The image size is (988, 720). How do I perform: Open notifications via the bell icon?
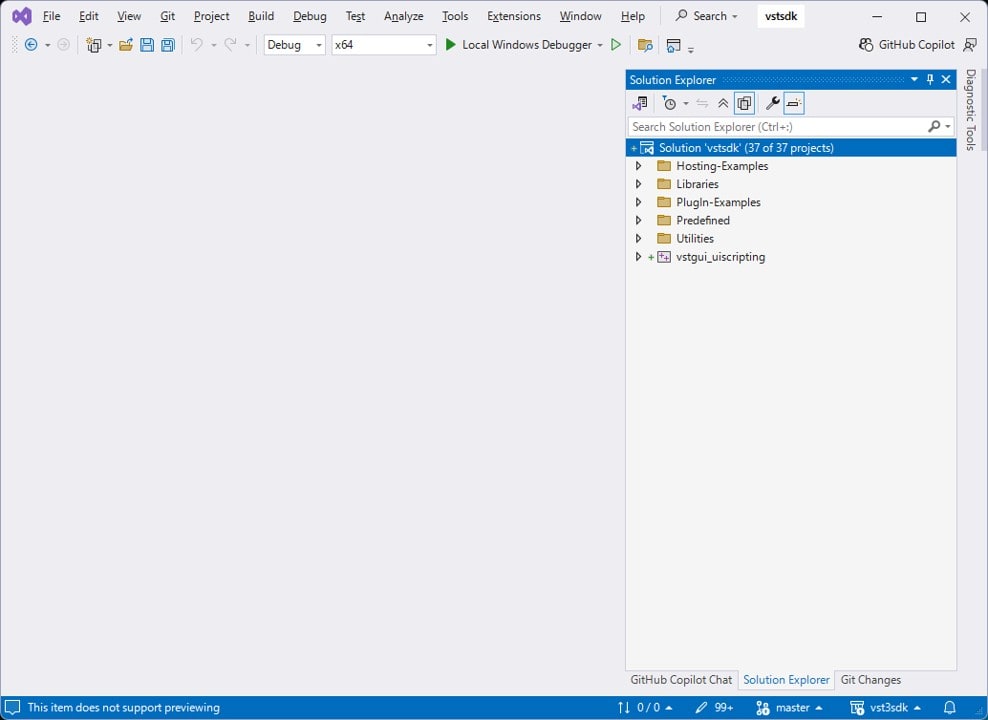coord(950,707)
